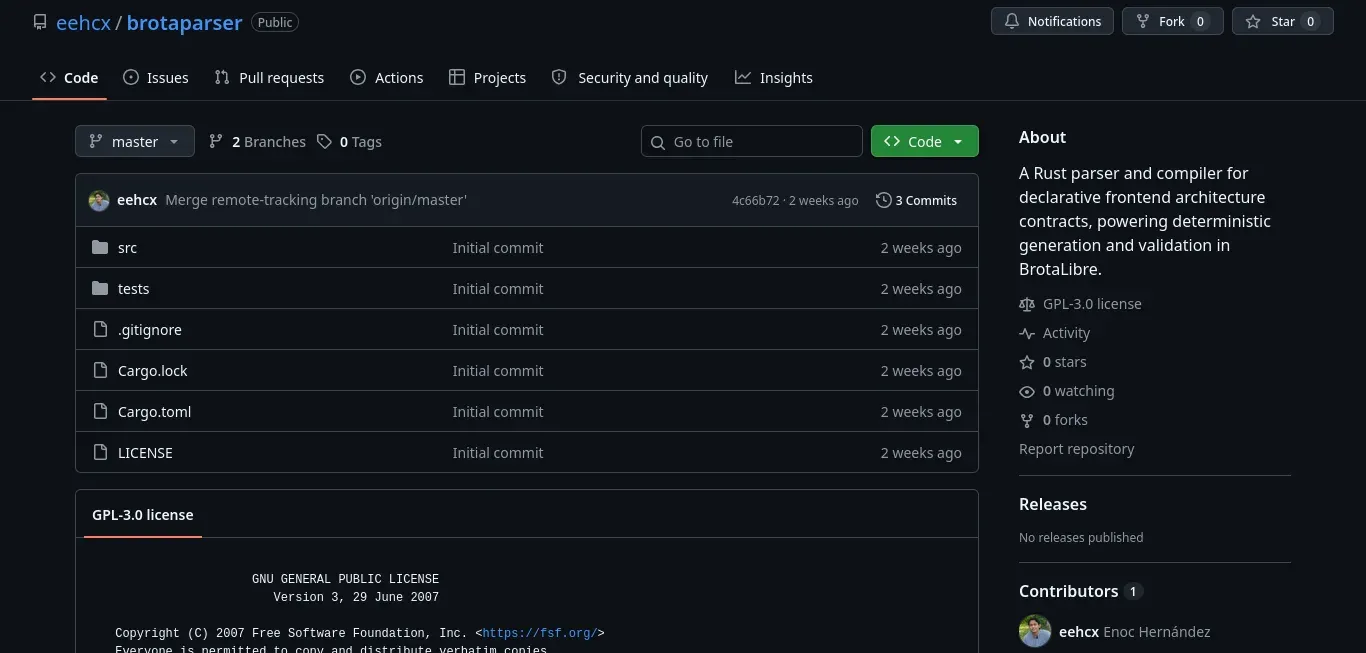The image size is (1366, 653).
Task: Click 2 weeks ago in Cargo.toml row
Action: coord(921,411)
